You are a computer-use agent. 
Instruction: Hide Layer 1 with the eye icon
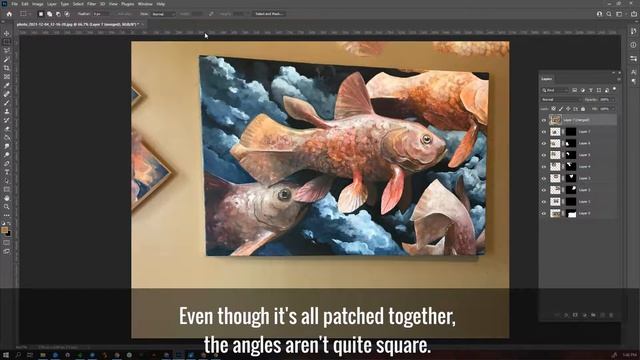point(544,202)
